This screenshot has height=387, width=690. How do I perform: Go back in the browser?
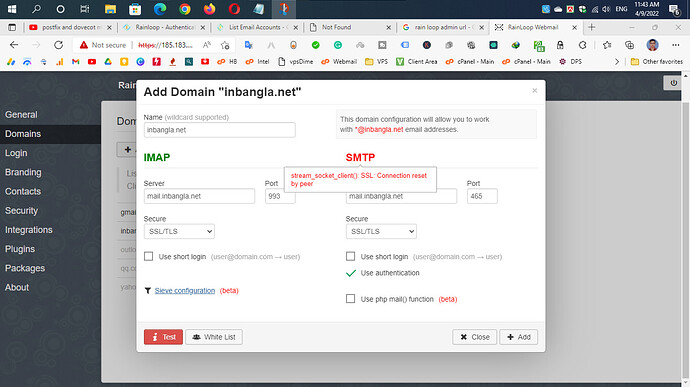(x=14, y=45)
